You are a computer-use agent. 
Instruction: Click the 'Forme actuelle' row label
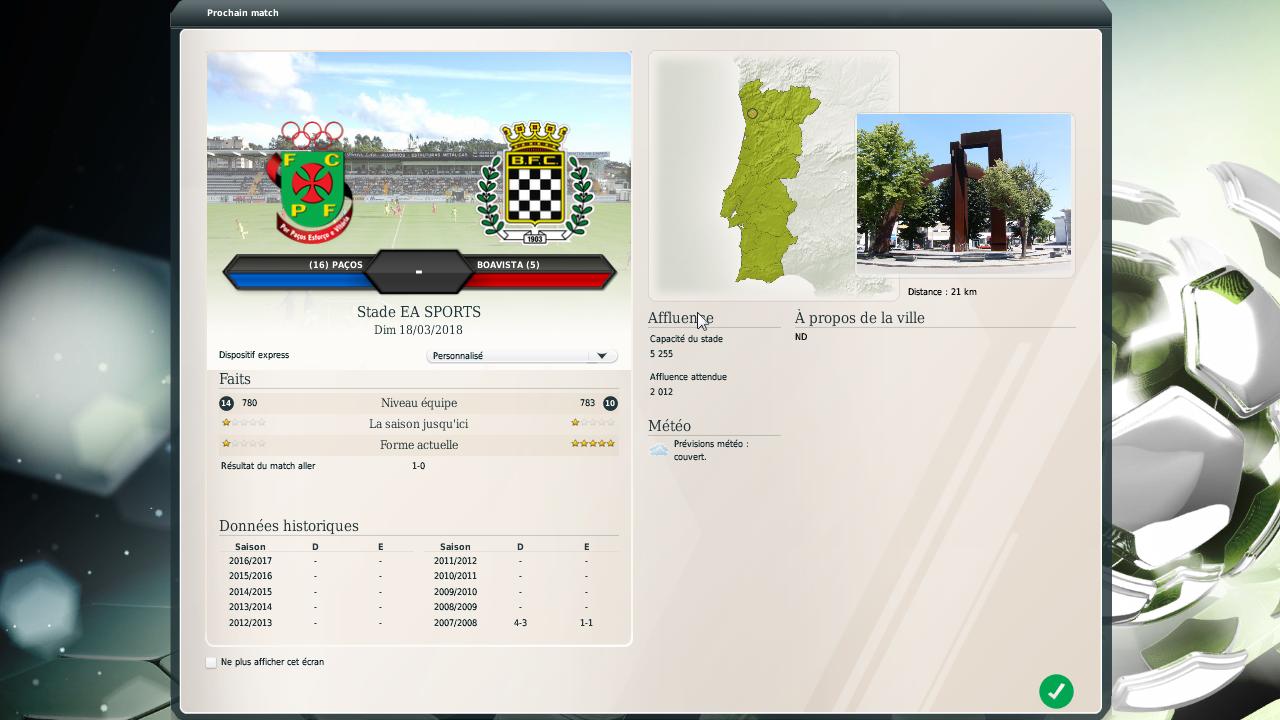pos(419,445)
